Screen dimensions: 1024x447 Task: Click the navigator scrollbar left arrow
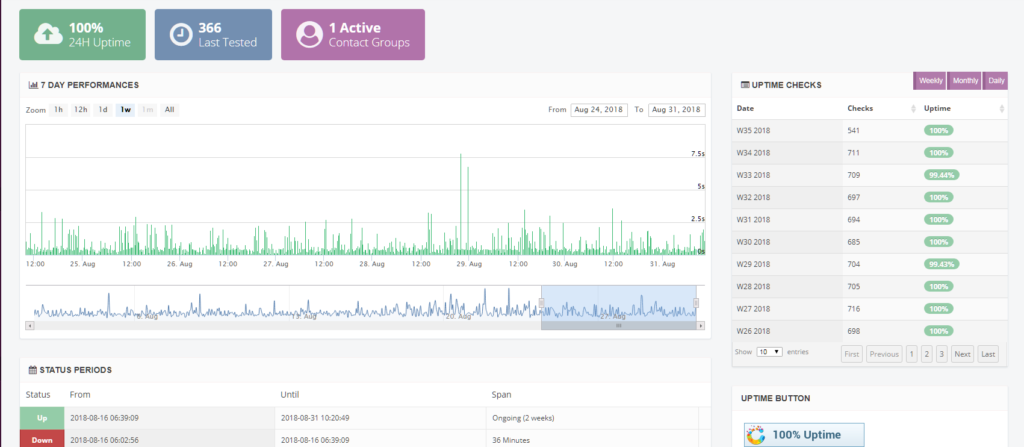[x=29, y=325]
